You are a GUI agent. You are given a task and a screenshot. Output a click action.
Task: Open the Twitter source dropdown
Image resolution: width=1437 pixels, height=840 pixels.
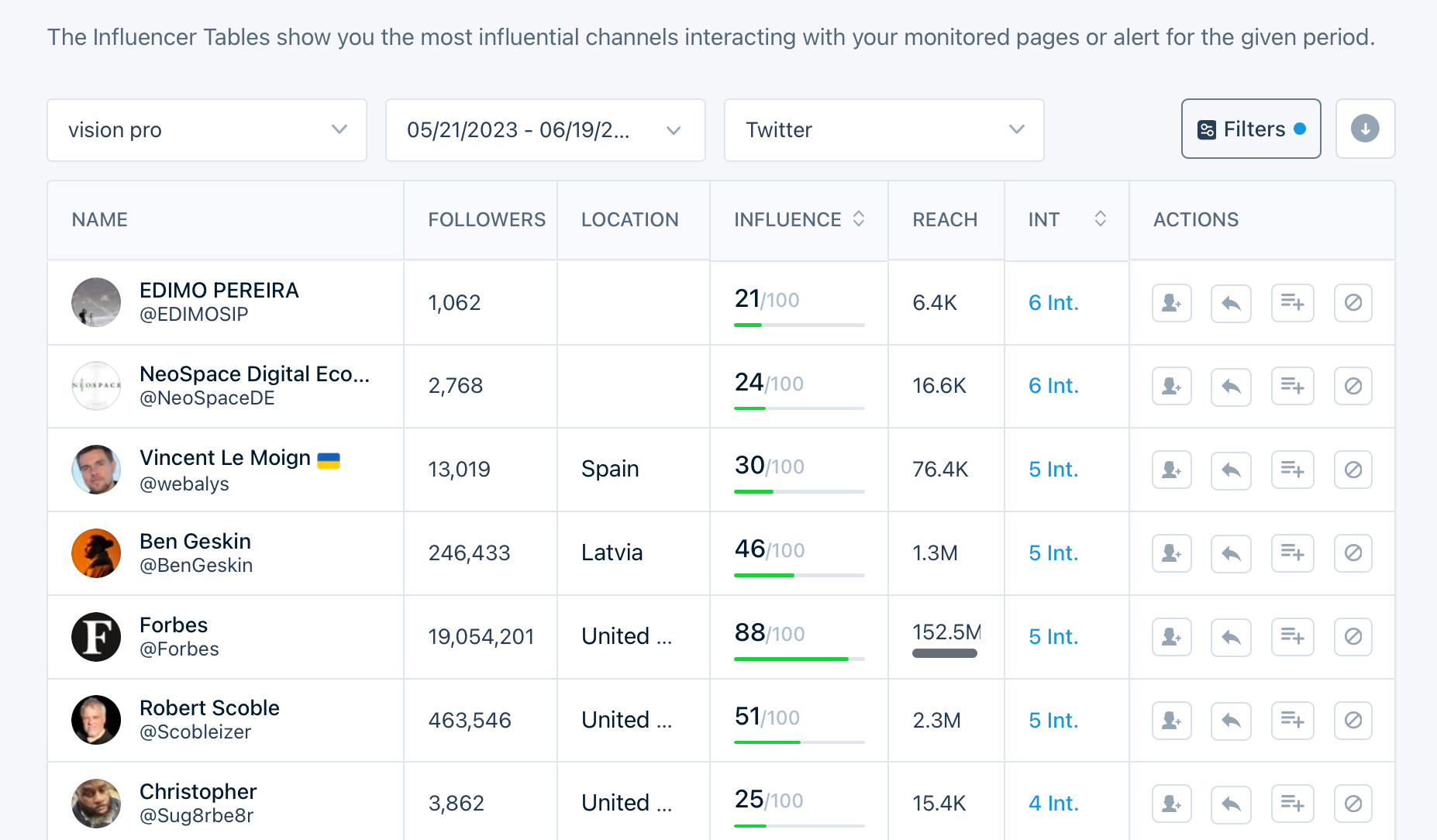(x=884, y=130)
